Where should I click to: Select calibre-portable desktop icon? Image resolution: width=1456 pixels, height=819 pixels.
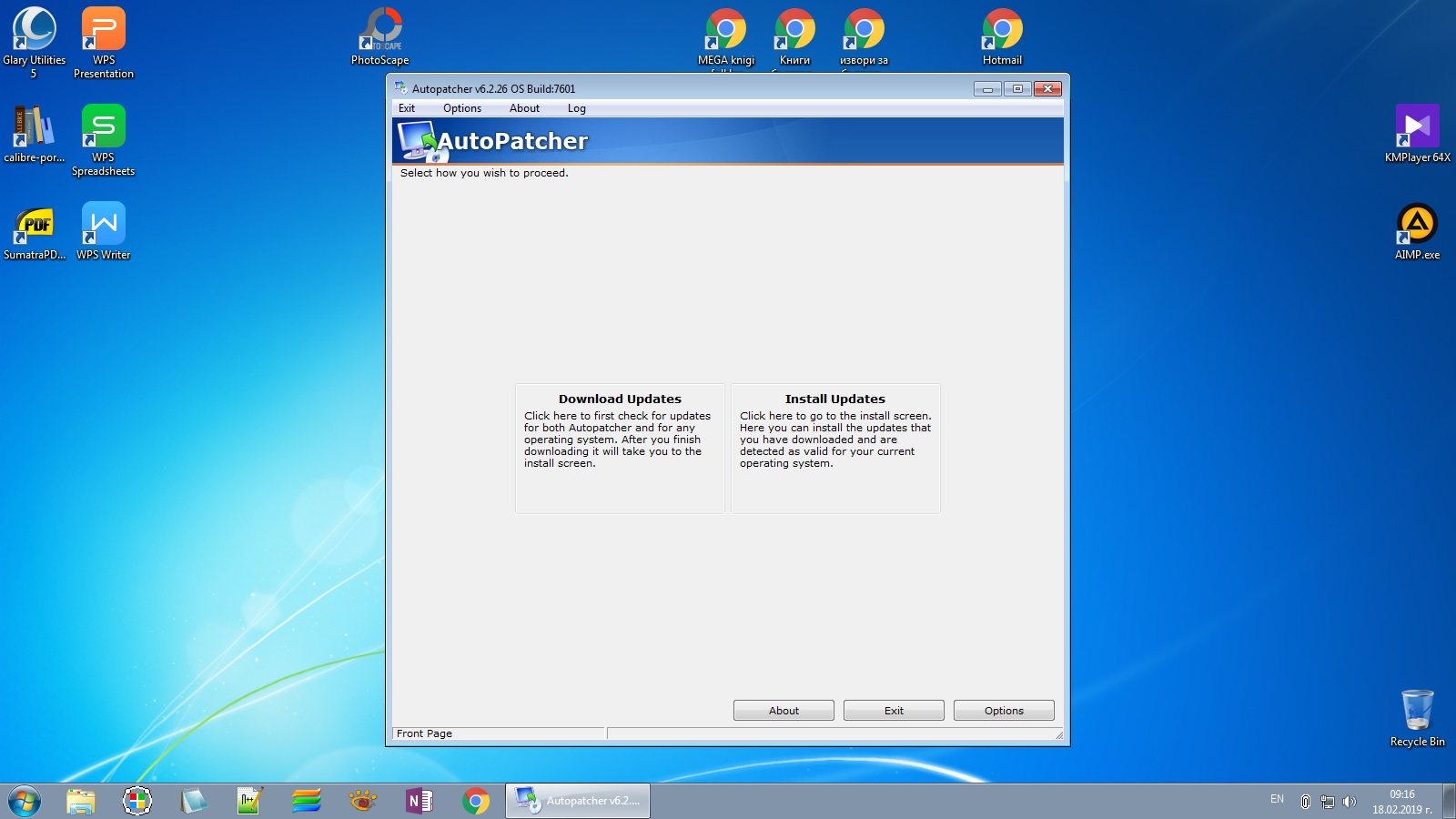click(x=35, y=134)
